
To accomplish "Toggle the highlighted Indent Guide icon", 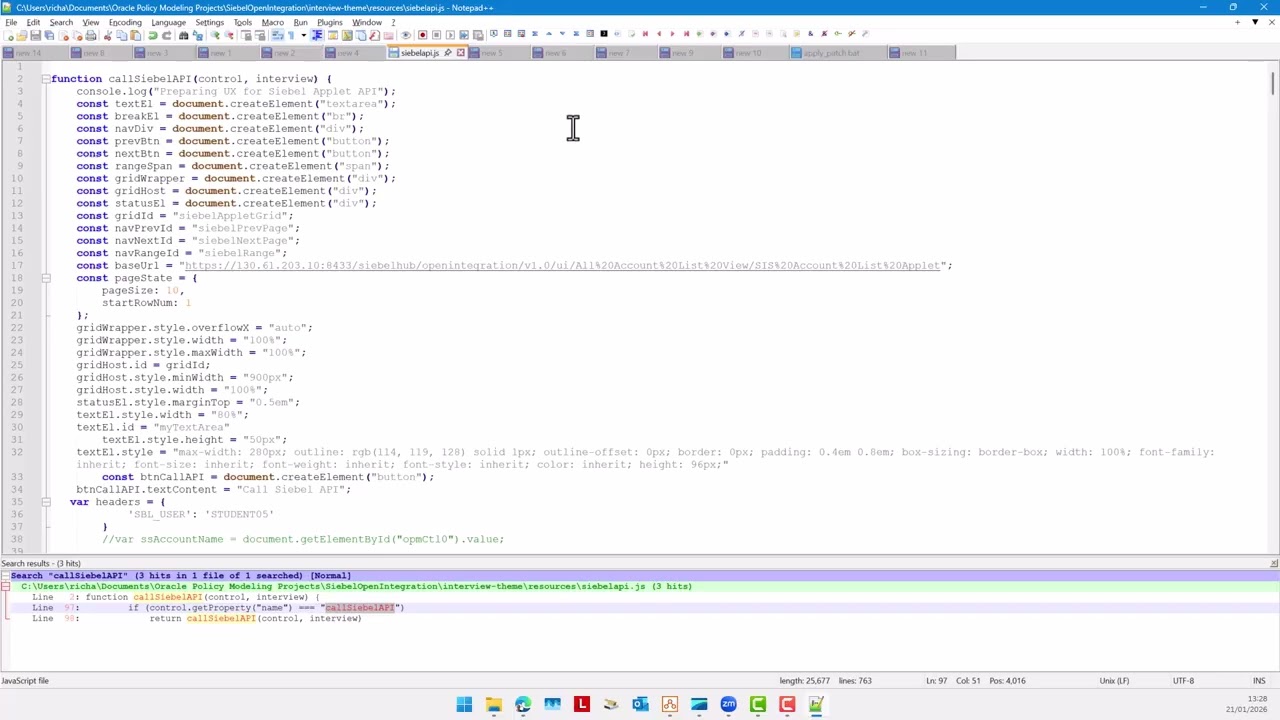I will pyautogui.click(x=316, y=34).
